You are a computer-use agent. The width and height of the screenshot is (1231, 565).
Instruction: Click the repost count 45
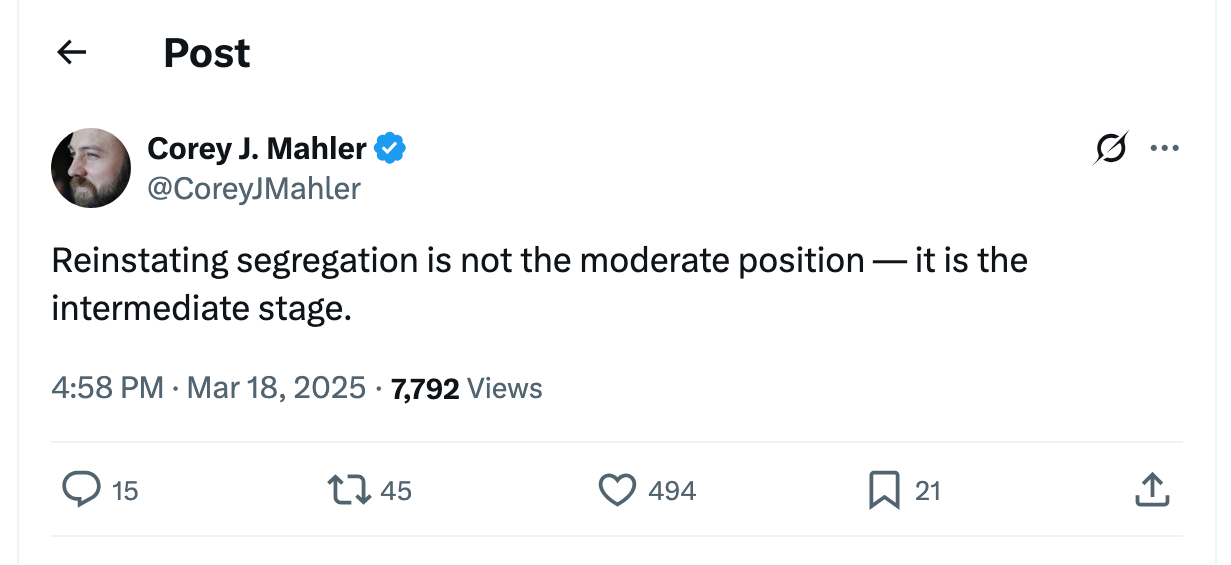(396, 491)
